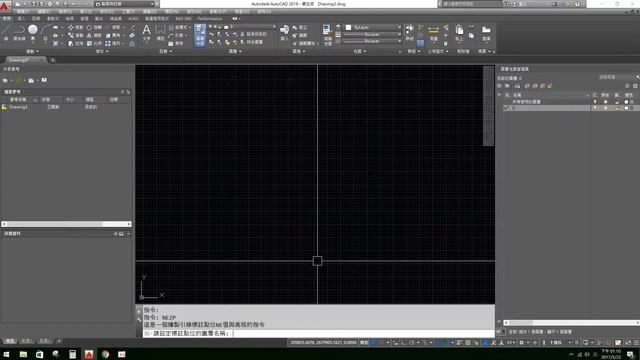Viewport: 640px width, 360px height.
Task: Activate the Mirror (鏡射) tool
Action: pyautogui.click(x=94, y=36)
